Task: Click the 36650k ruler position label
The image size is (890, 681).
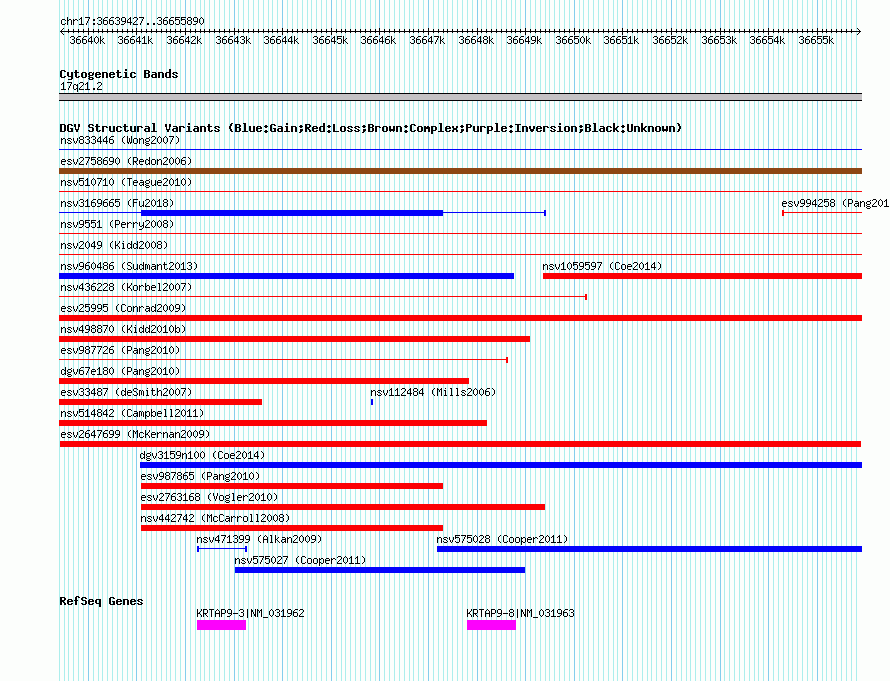Action: click(573, 40)
